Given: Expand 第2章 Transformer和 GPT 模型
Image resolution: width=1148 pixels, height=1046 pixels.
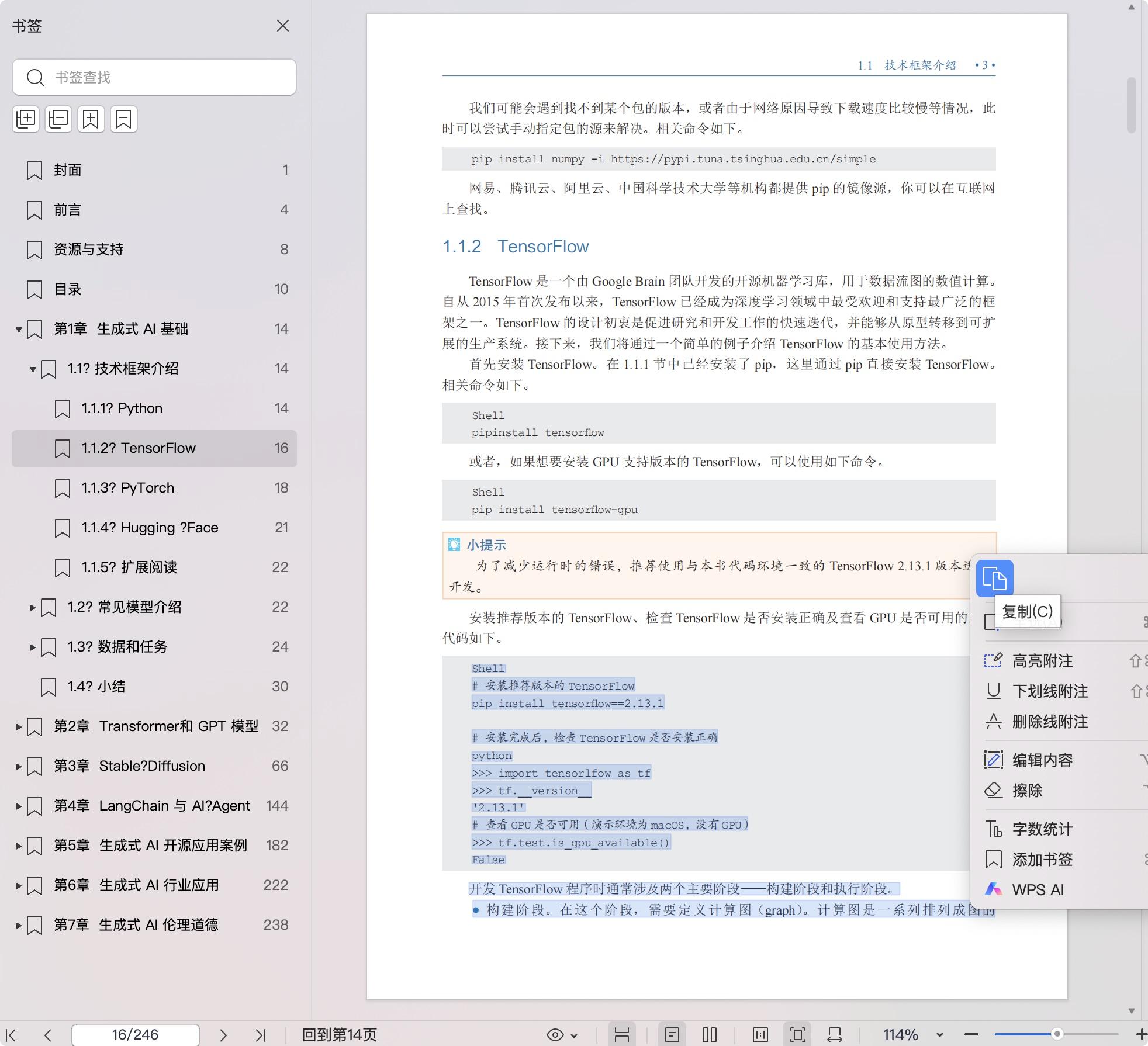Looking at the screenshot, I should 19,727.
